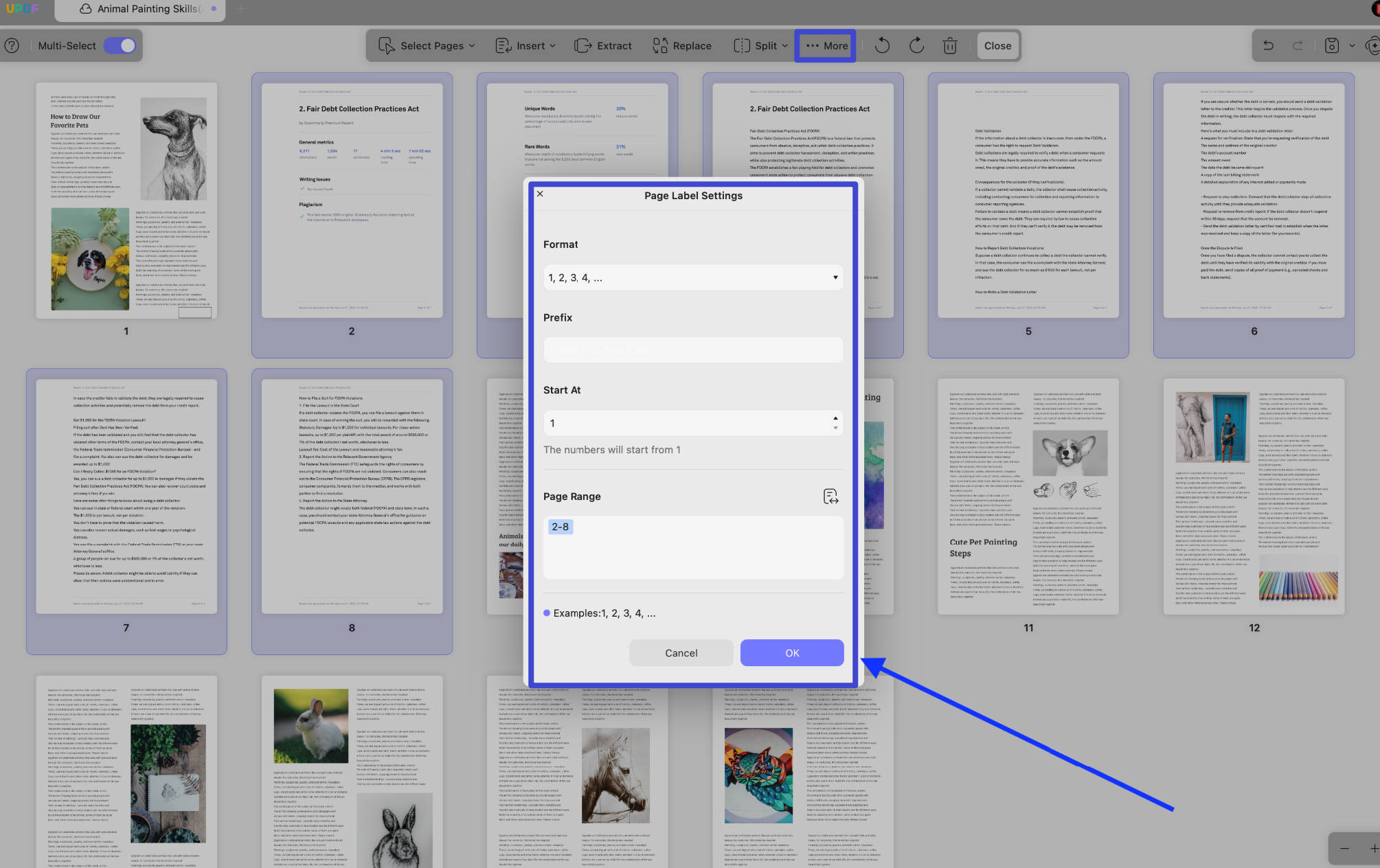Increase the Start At value stepper
Viewport: 1380px width, 868px height.
coord(835,418)
